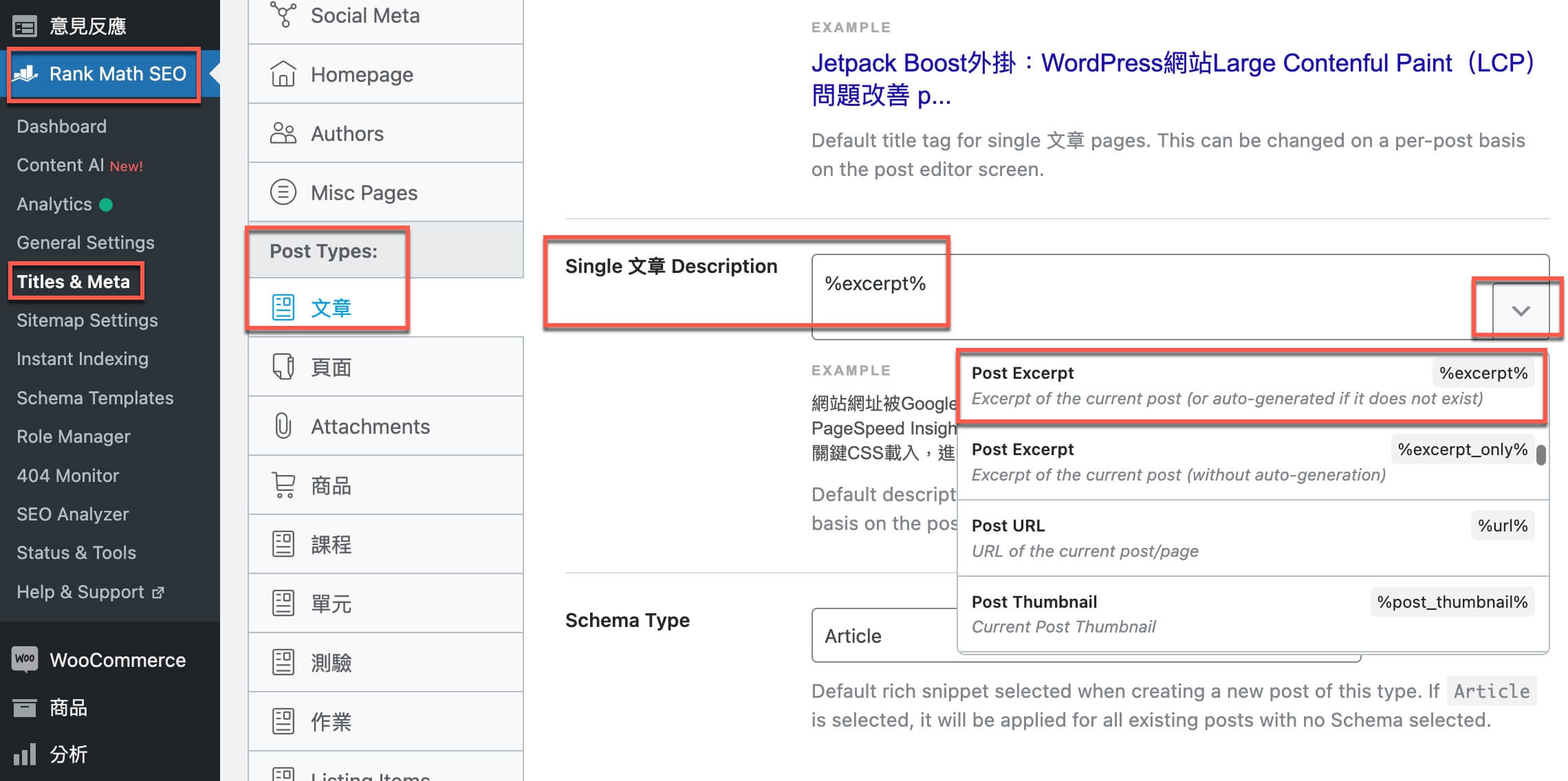
Task: Click the Authors people icon
Action: (x=283, y=133)
